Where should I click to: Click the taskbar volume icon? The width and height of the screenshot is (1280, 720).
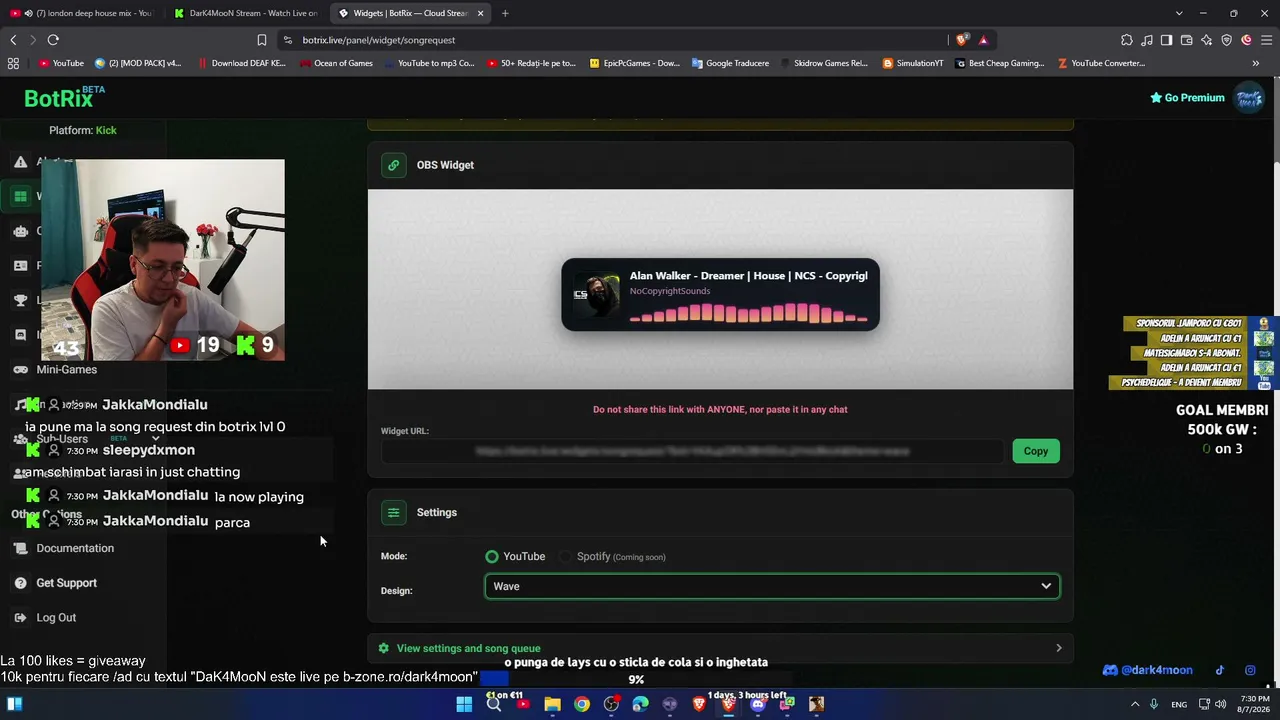click(x=1220, y=704)
